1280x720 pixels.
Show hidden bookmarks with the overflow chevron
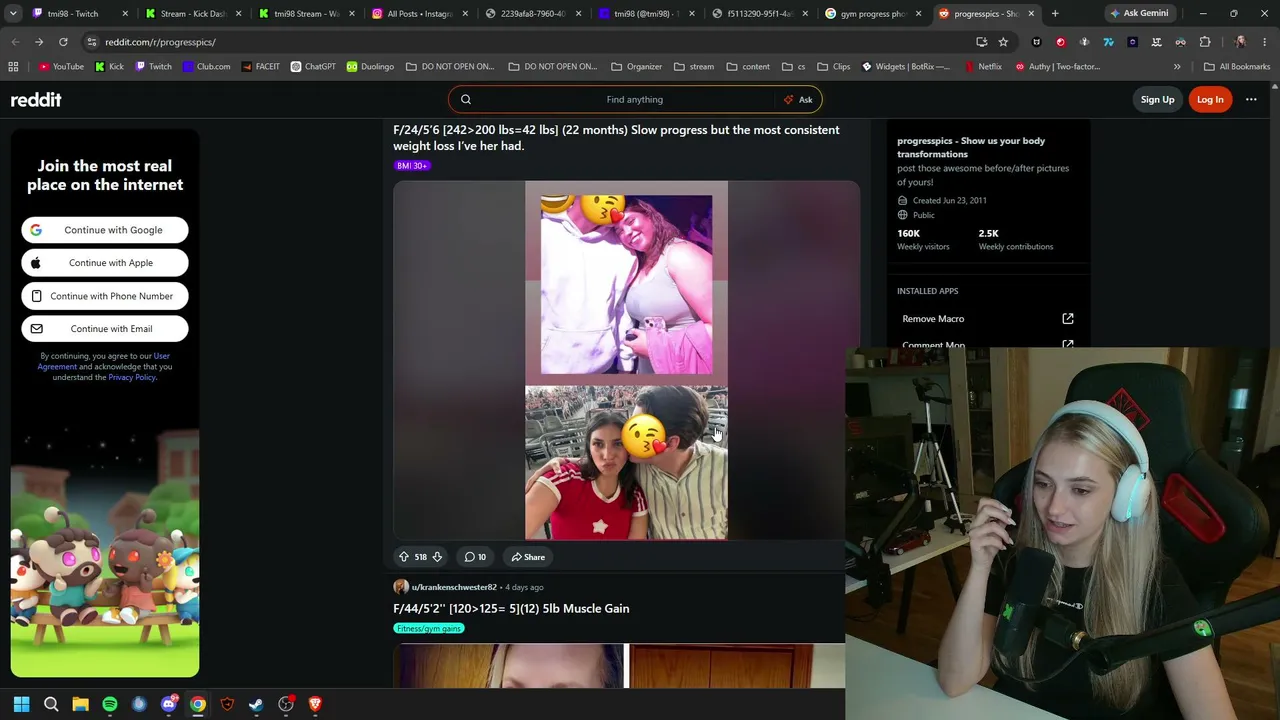tap(1177, 67)
